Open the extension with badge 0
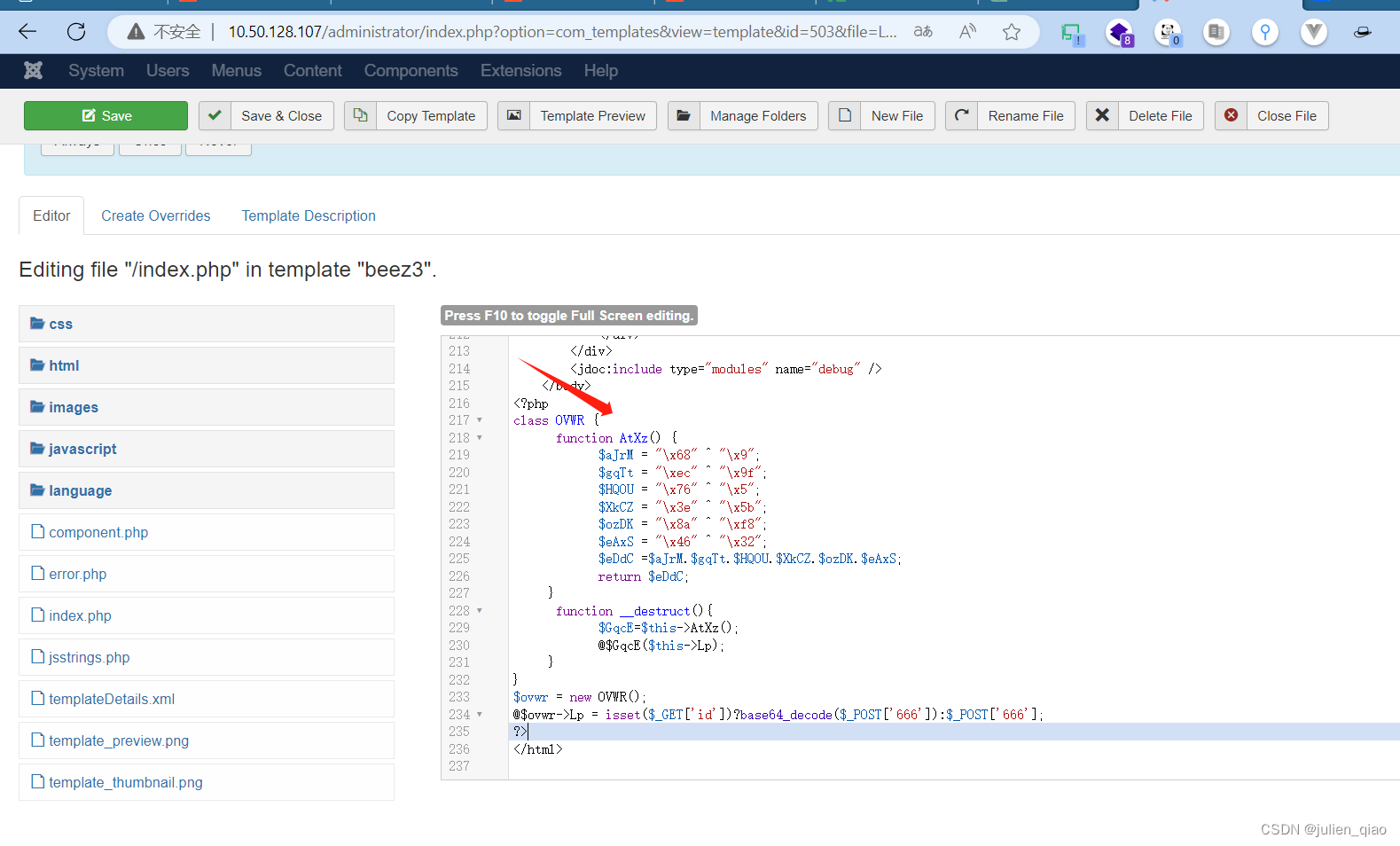The height and width of the screenshot is (846, 1400). (x=1169, y=34)
